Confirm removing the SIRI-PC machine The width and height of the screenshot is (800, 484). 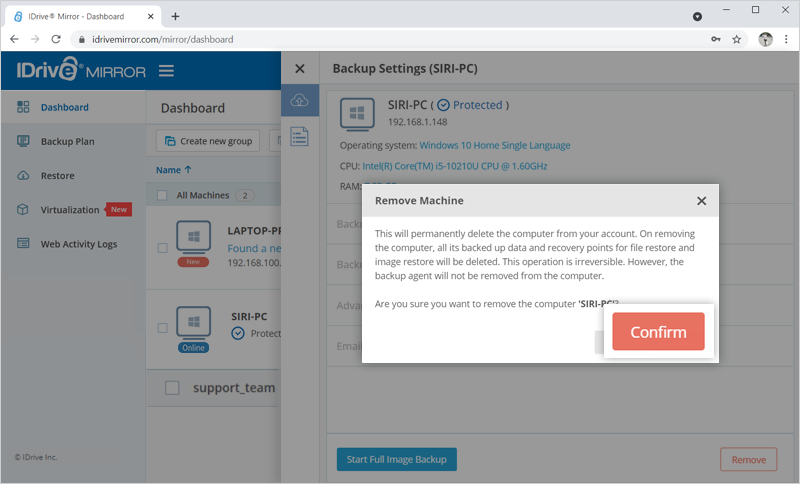coord(658,332)
